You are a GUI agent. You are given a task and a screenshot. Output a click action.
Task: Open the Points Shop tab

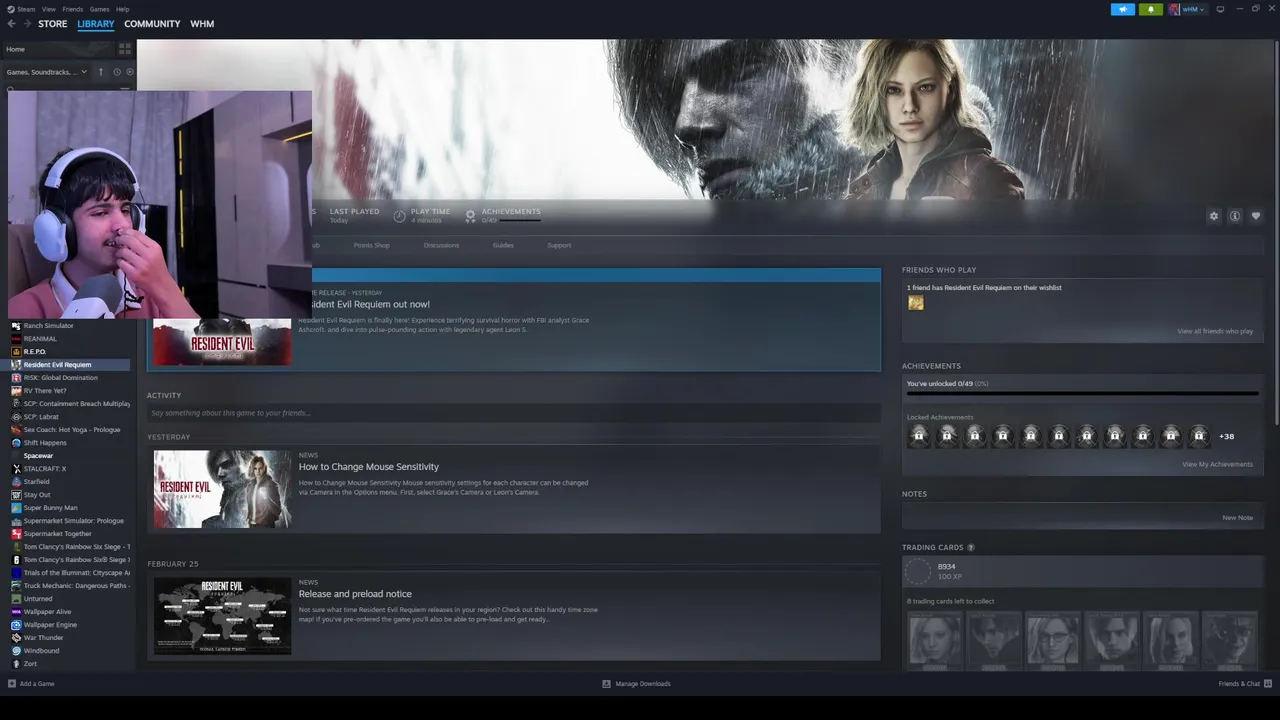(371, 245)
